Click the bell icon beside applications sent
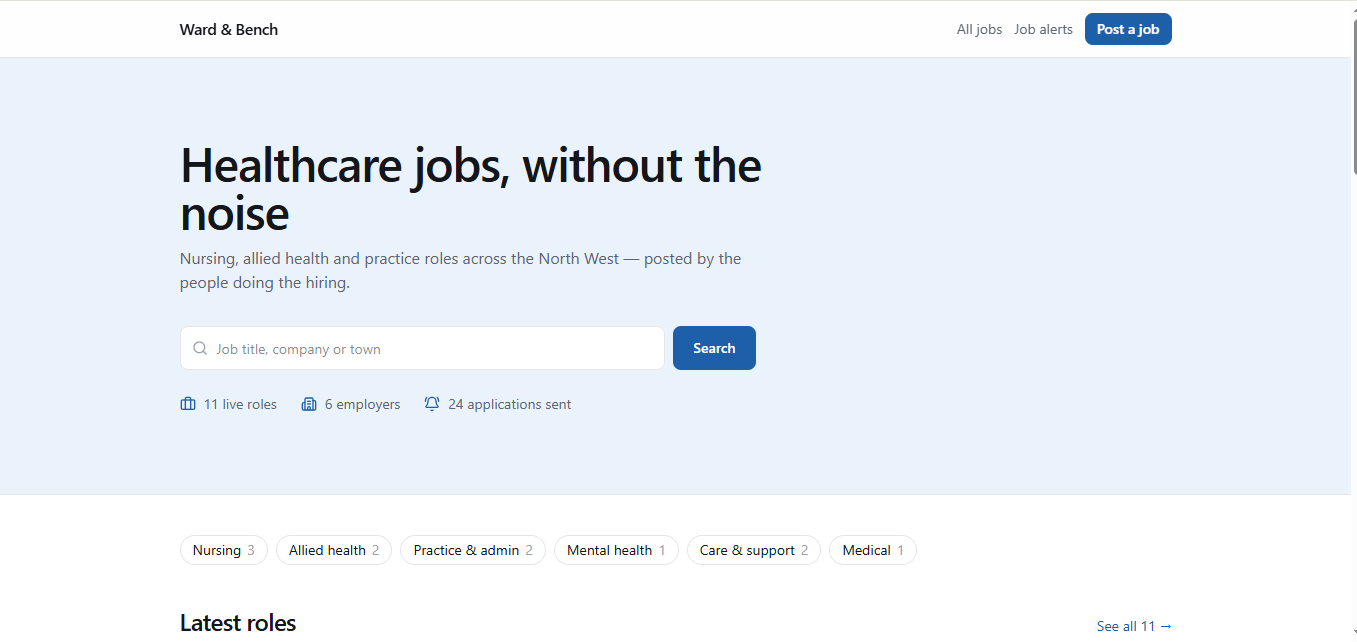1357x642 pixels. click(x=432, y=404)
